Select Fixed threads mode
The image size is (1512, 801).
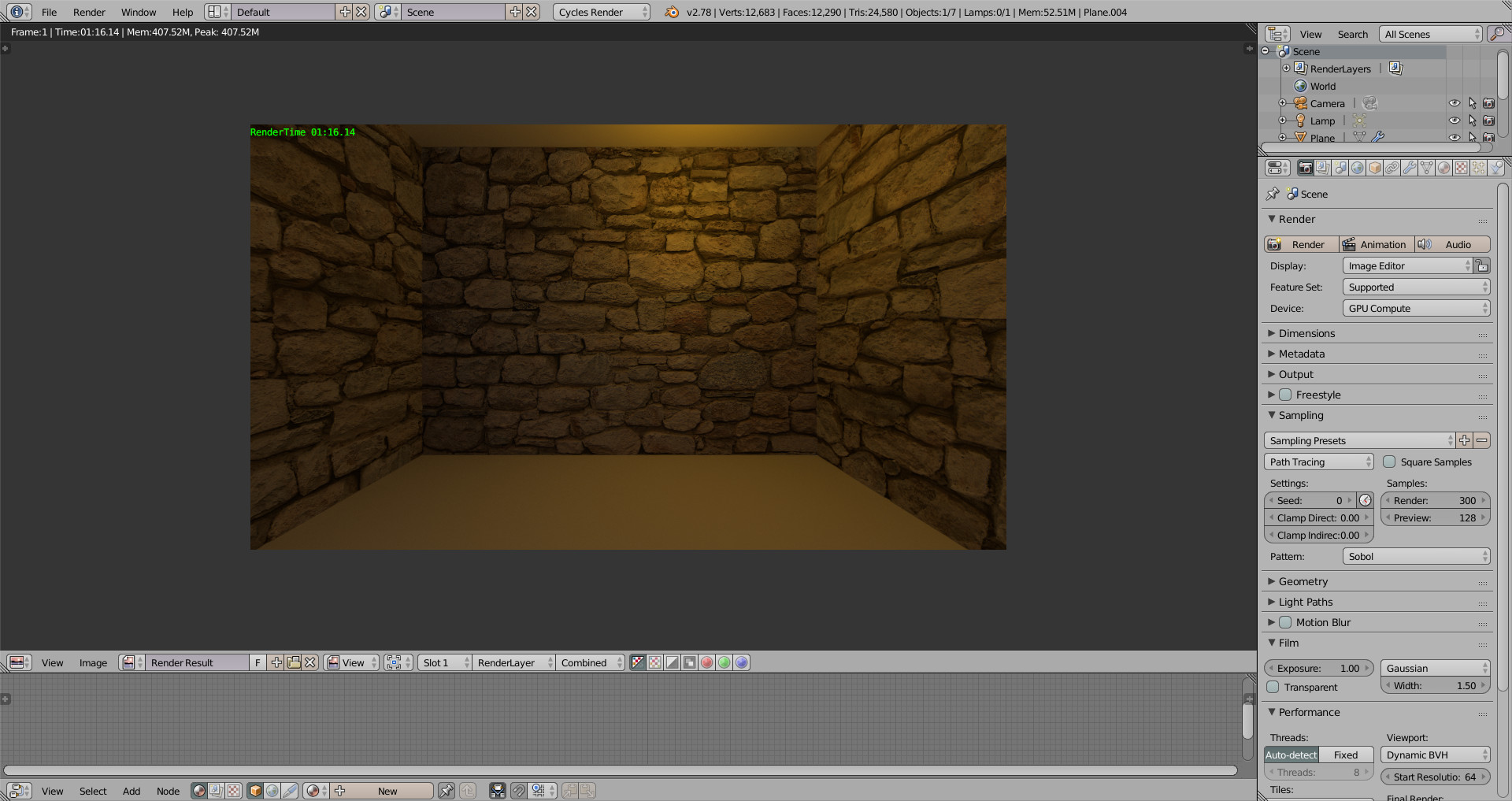click(x=1346, y=755)
